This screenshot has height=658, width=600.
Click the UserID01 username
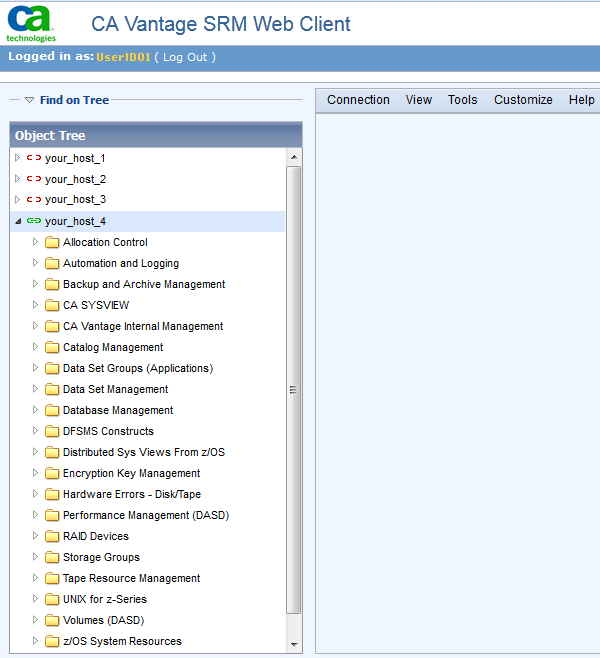click(x=123, y=57)
